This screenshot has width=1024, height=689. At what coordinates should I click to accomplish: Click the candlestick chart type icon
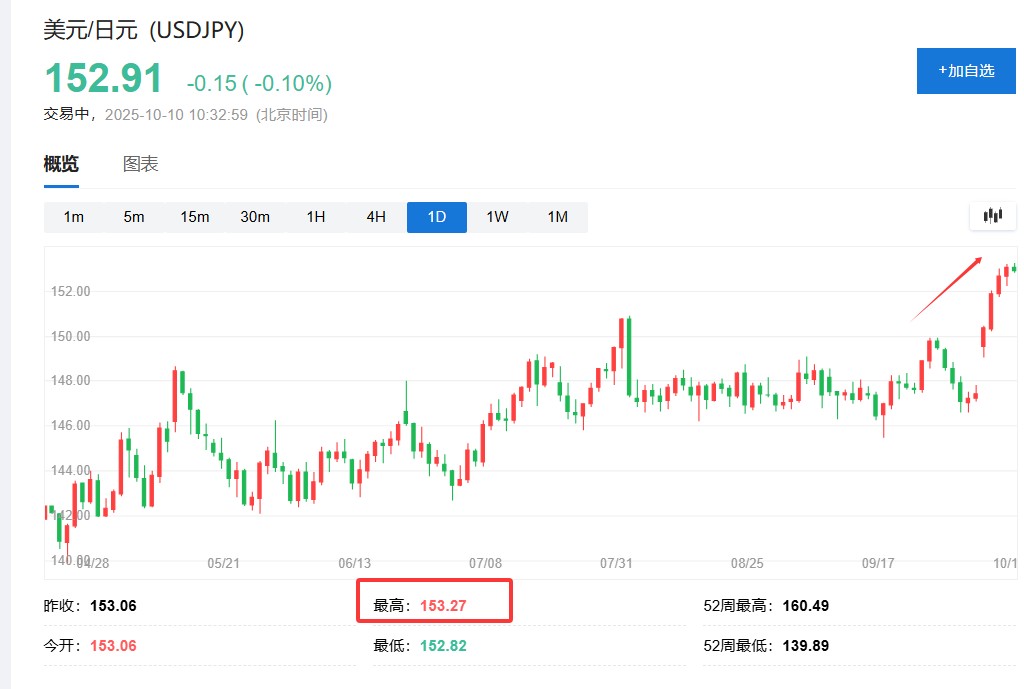[992, 216]
